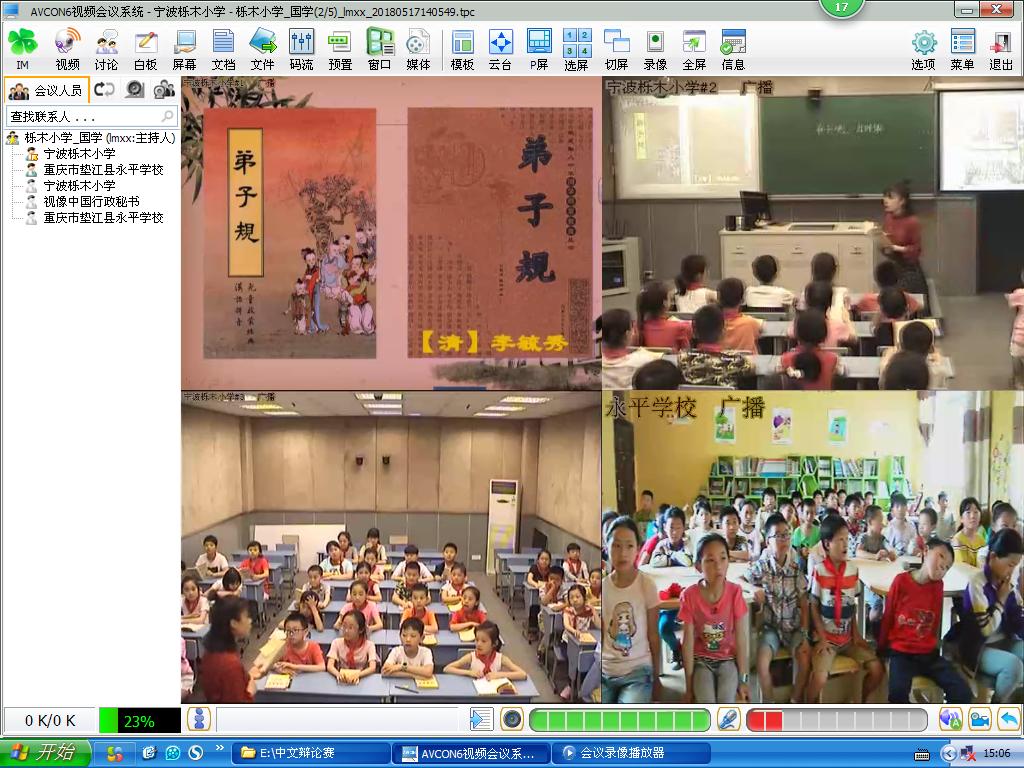Click the keyboard icon in system tray

(921, 754)
